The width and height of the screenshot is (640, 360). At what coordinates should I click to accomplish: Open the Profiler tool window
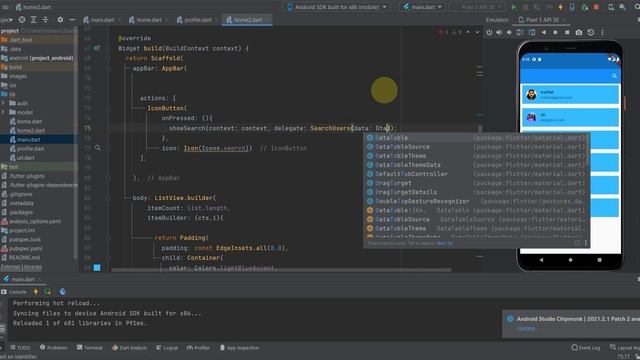click(x=198, y=348)
